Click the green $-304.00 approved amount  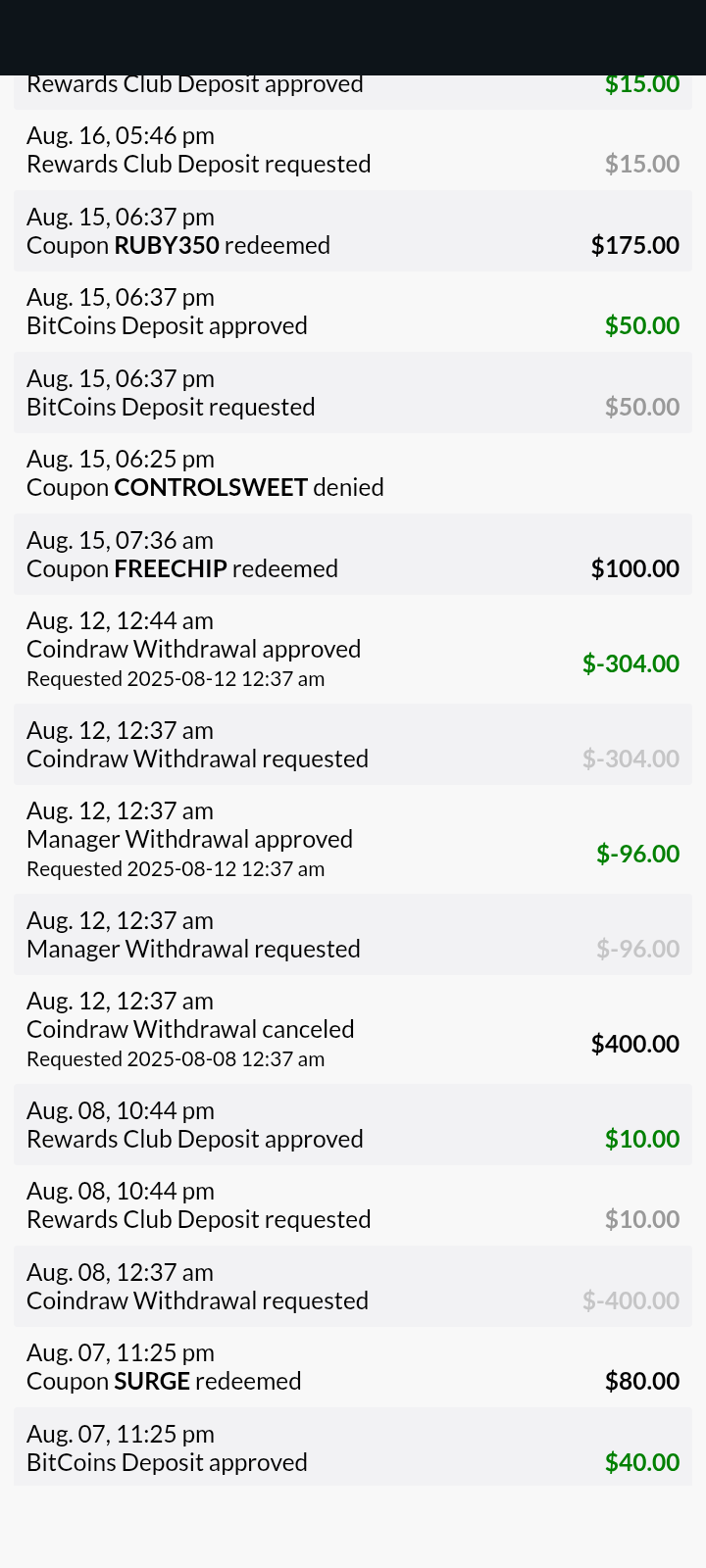pos(630,663)
